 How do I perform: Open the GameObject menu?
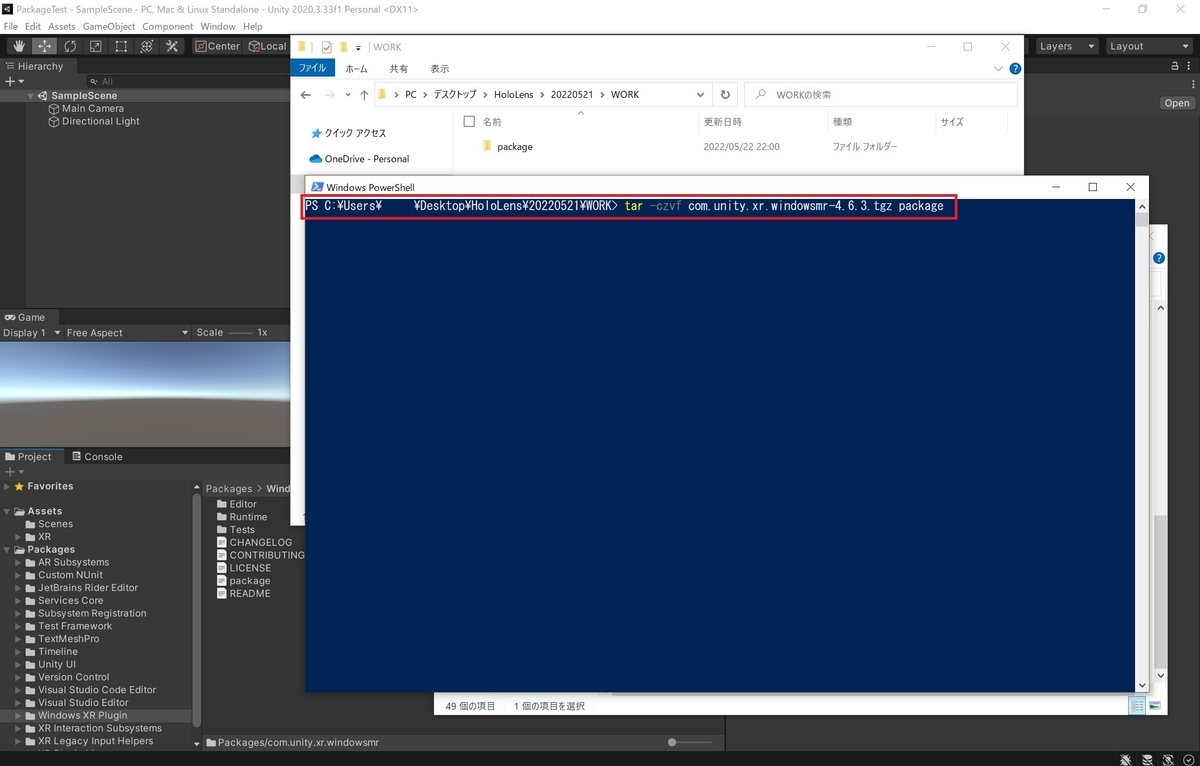pyautogui.click(x=109, y=26)
